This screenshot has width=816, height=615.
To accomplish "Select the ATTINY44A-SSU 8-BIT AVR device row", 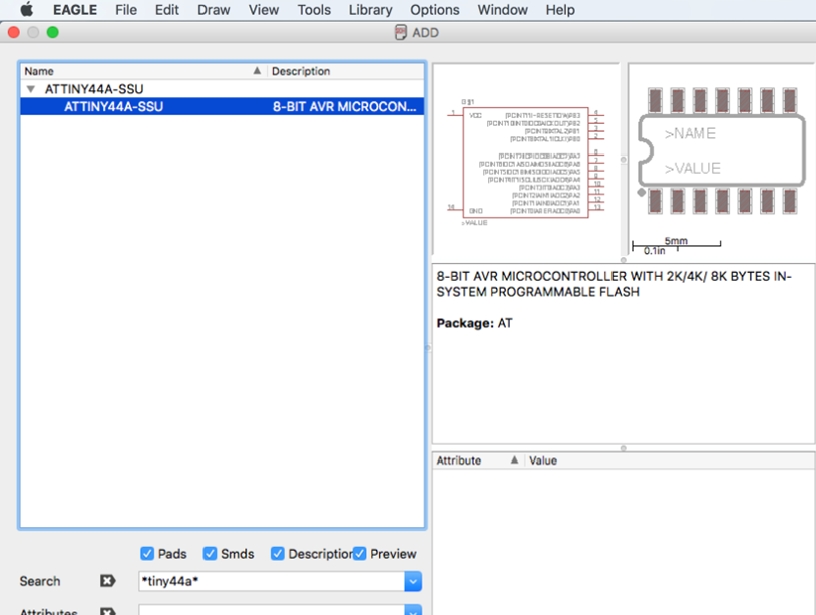I will tap(222, 106).
